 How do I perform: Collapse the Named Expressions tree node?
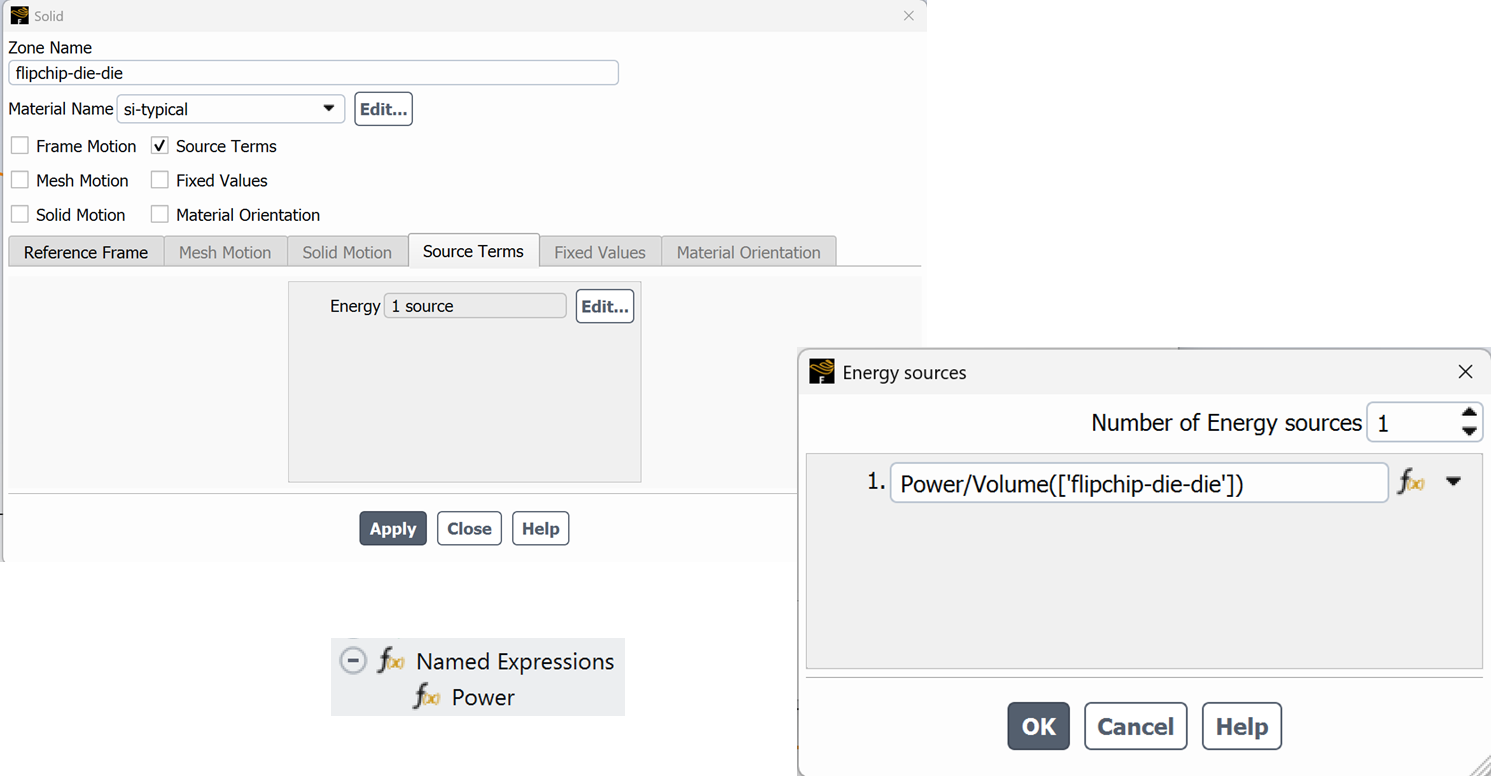click(x=353, y=661)
